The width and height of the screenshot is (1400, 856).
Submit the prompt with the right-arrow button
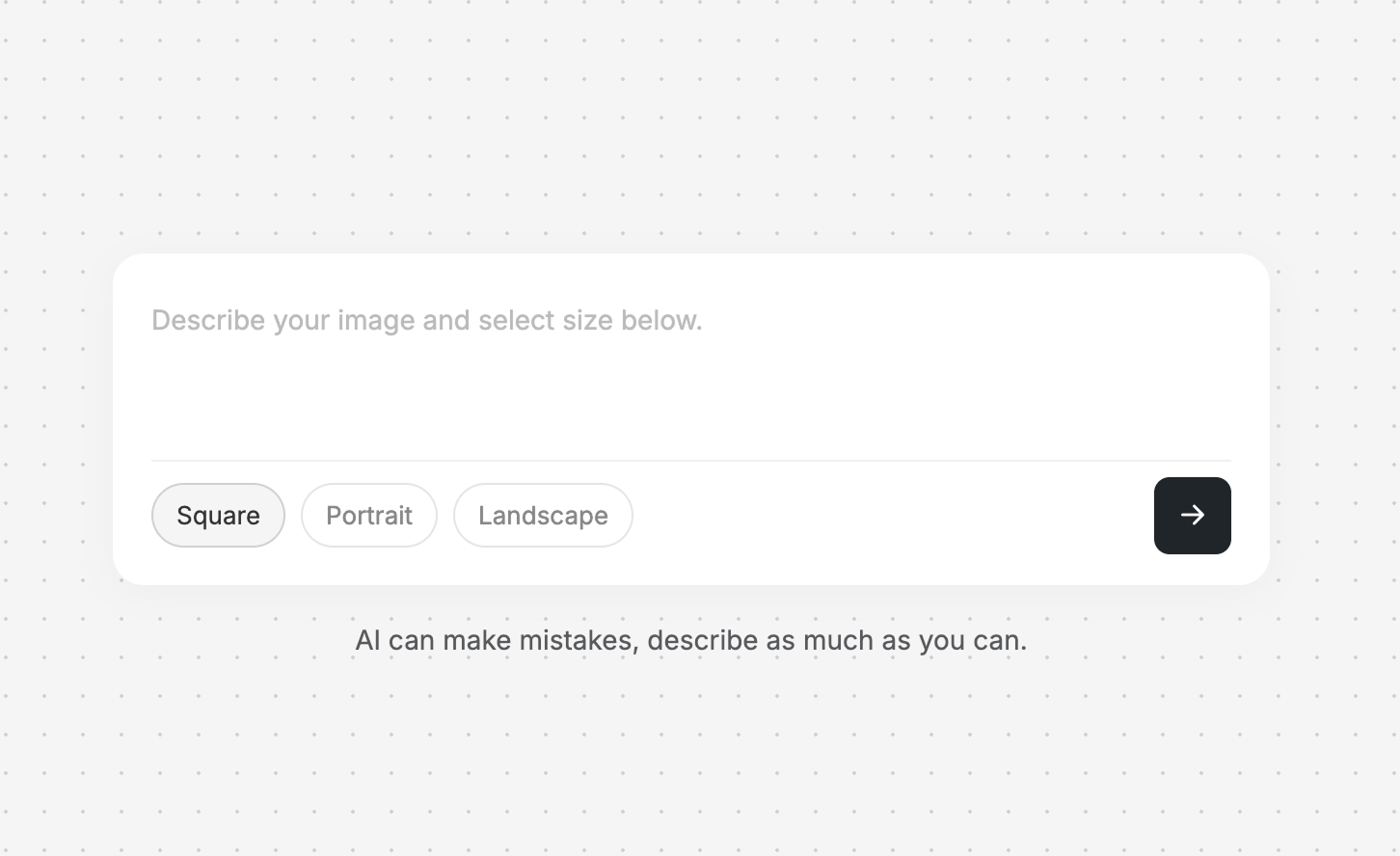point(1192,516)
